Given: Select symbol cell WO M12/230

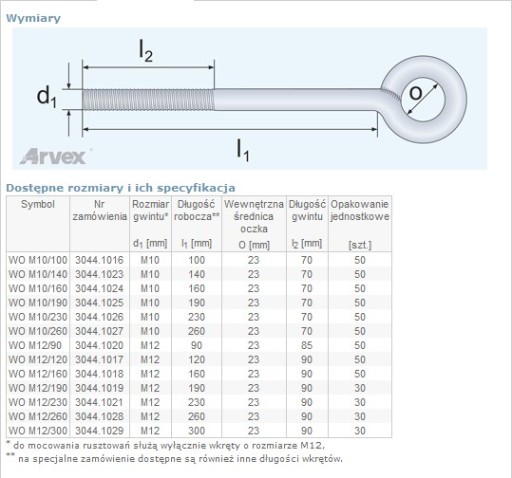Looking at the screenshot, I should 38,402.
